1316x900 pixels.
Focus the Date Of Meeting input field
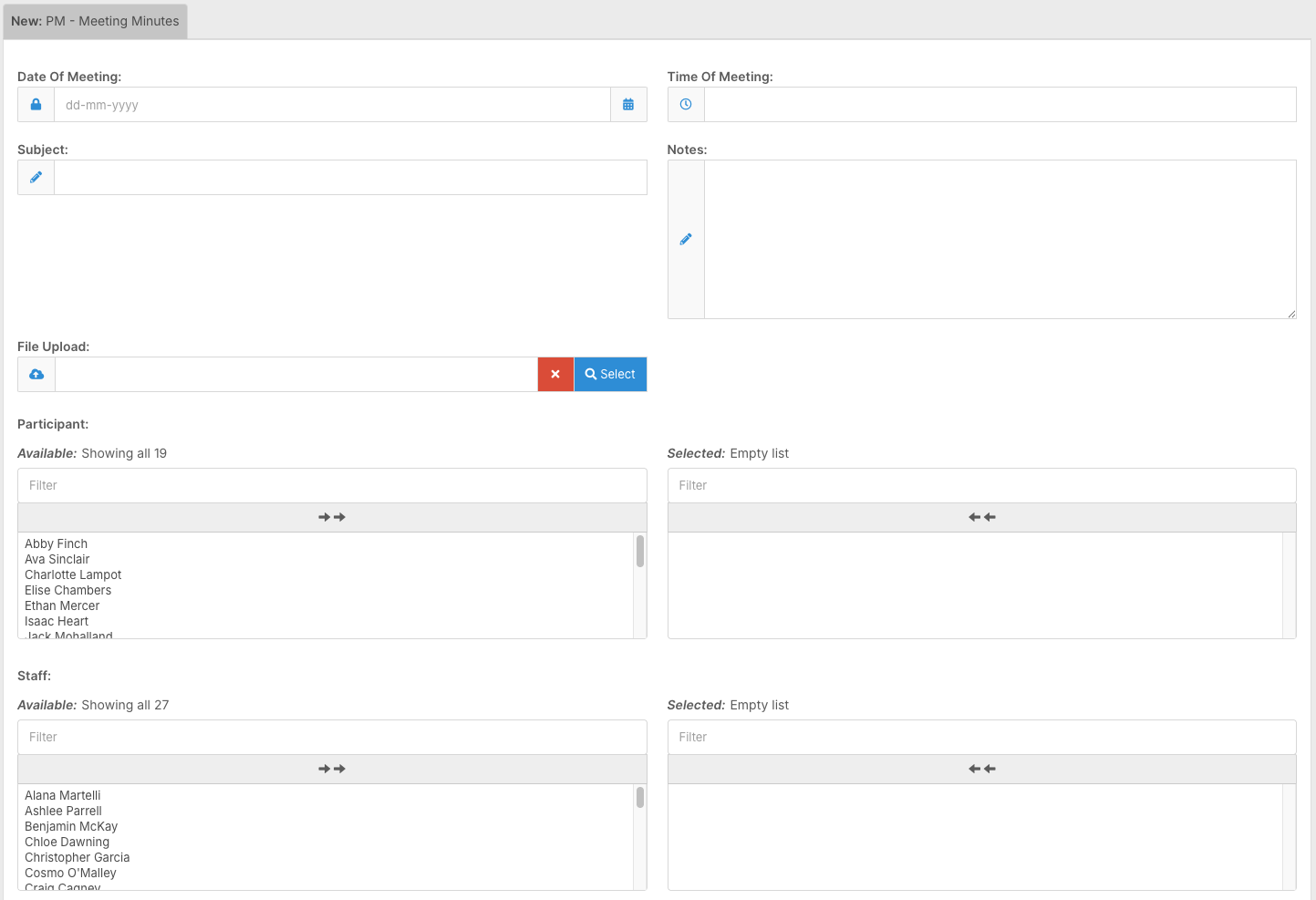click(332, 105)
